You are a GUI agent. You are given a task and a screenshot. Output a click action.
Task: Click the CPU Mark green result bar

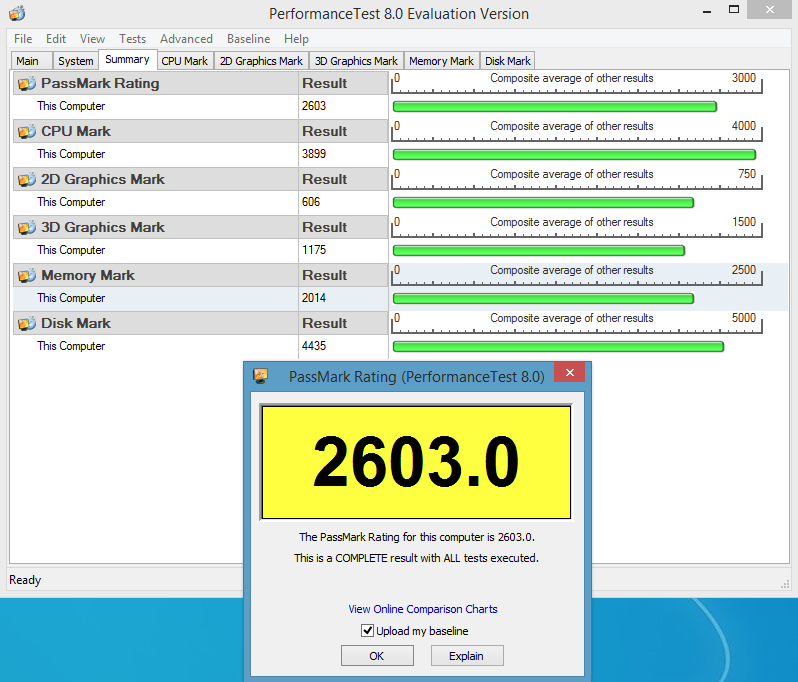click(x=574, y=154)
